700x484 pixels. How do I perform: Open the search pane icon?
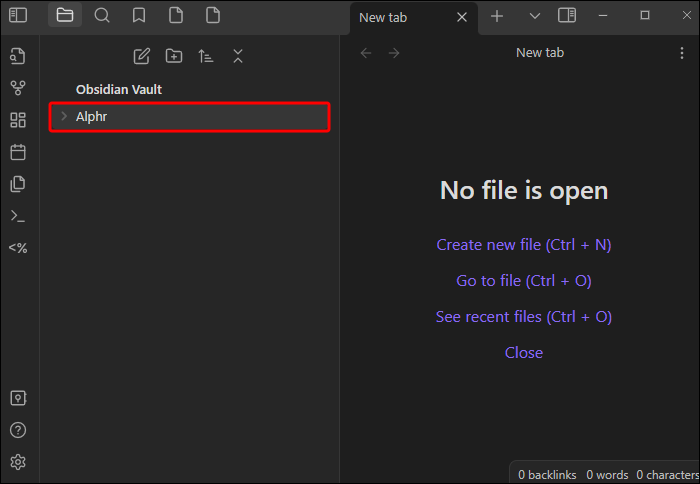tap(102, 15)
